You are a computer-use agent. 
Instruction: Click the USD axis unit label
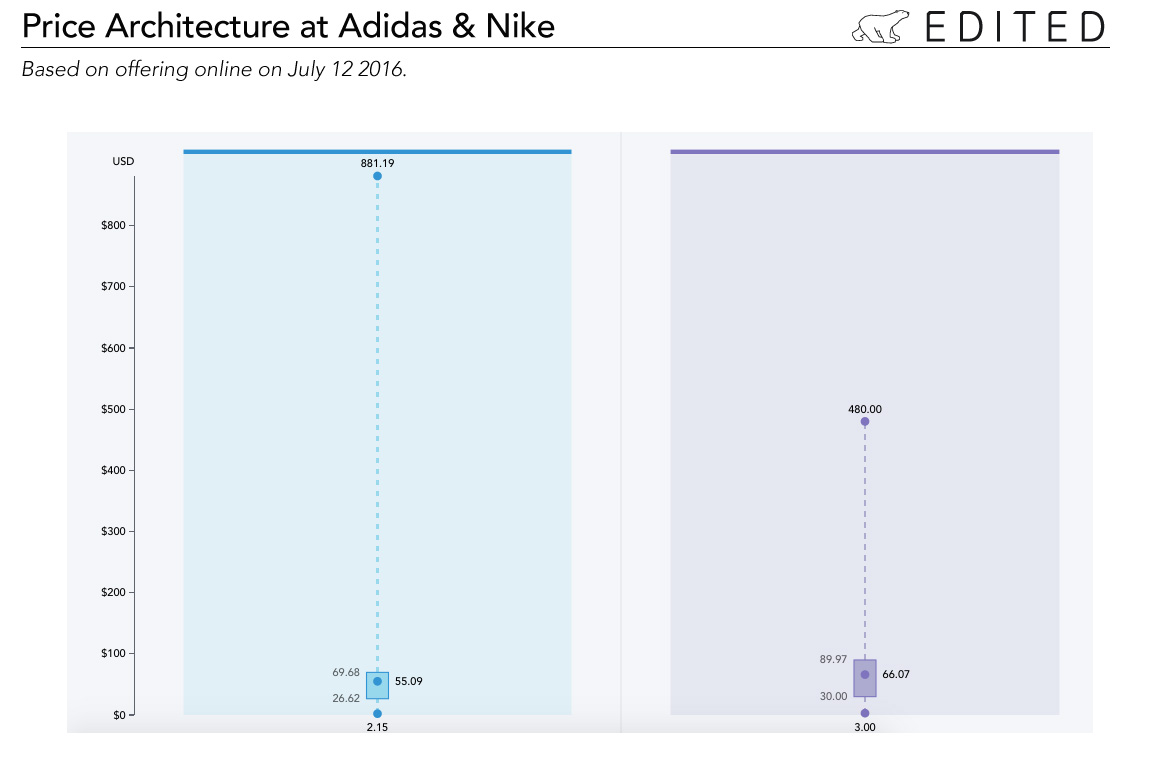pos(123,161)
